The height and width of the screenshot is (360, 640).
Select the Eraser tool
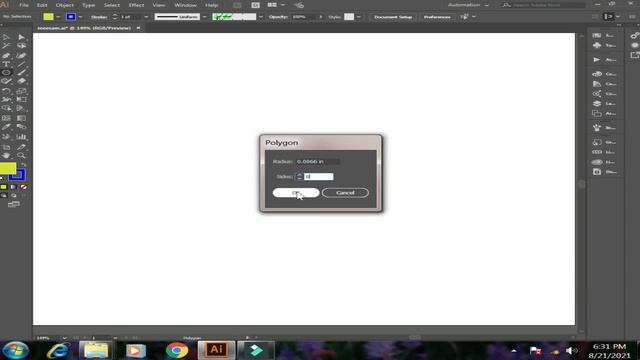coord(21,81)
